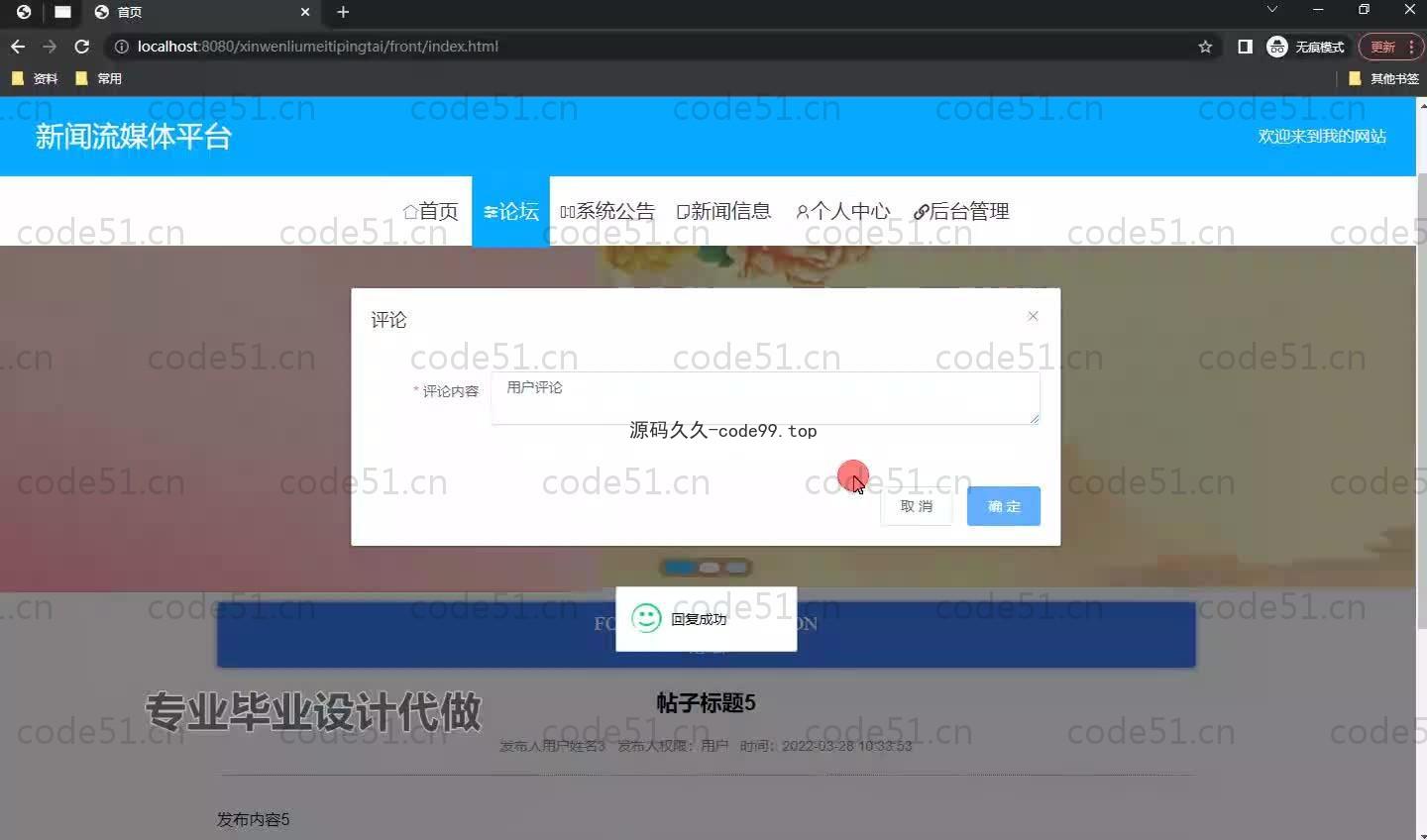Screen dimensions: 1427x840
Task: Select the 论坛 navigation tab
Action: (510, 211)
